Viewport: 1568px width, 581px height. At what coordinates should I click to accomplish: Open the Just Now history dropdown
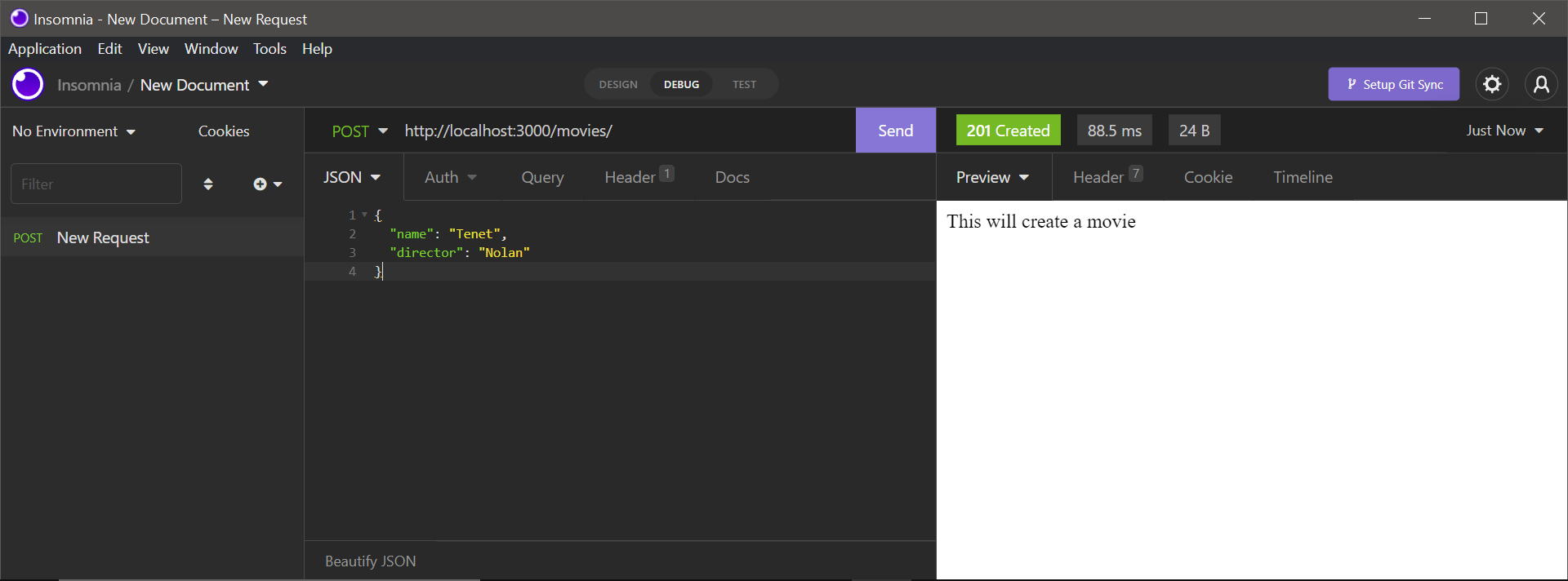(1504, 131)
